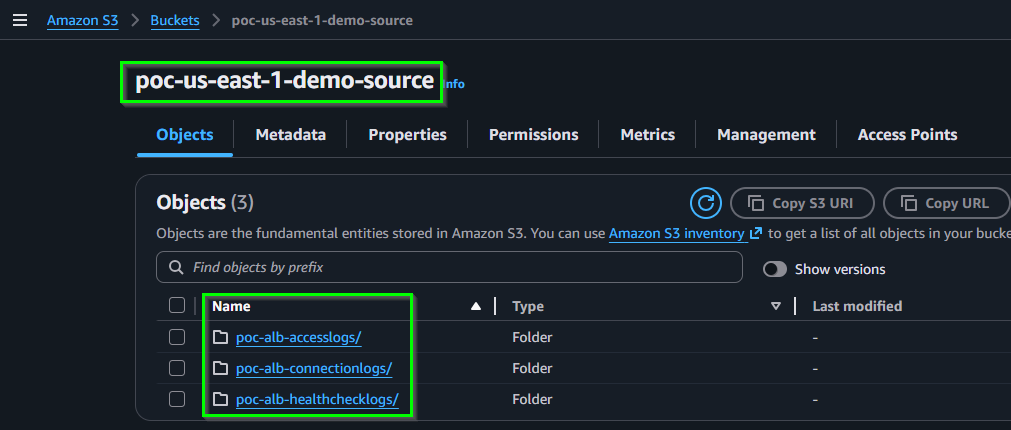1011x430 pixels.
Task: Sort by Type column arrow
Action: coord(776,306)
